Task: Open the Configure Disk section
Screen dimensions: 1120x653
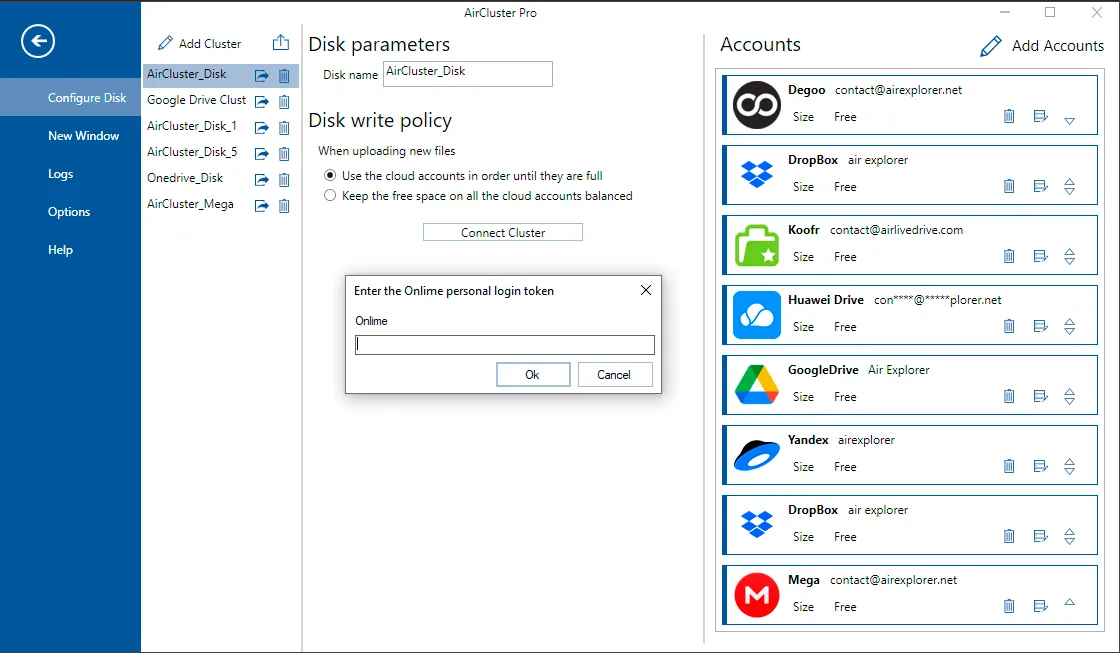Action: [x=70, y=97]
